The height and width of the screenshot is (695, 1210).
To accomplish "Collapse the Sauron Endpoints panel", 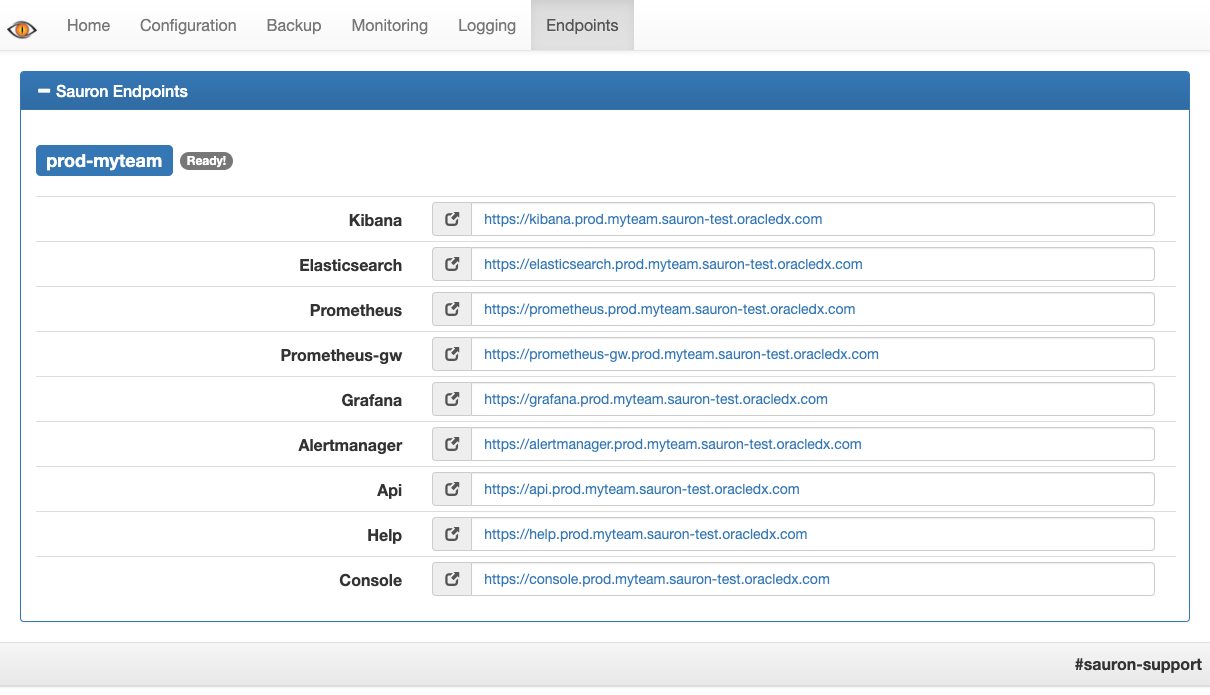I will pos(43,90).
